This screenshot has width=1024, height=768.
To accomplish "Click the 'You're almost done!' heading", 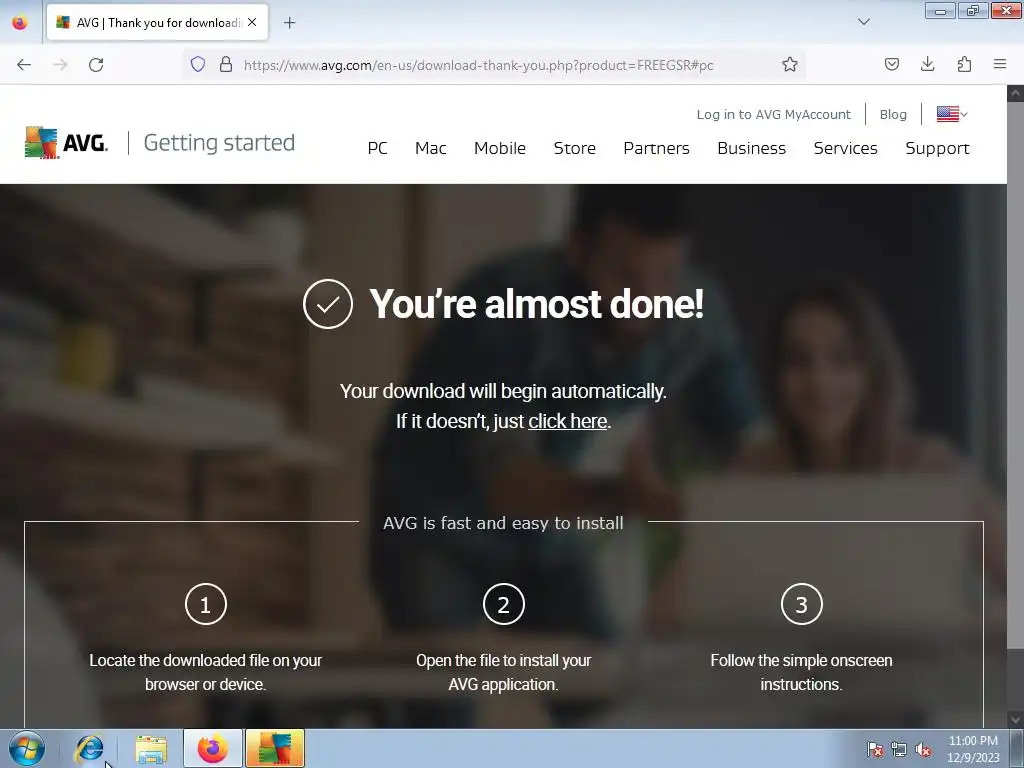I will pyautogui.click(x=536, y=304).
